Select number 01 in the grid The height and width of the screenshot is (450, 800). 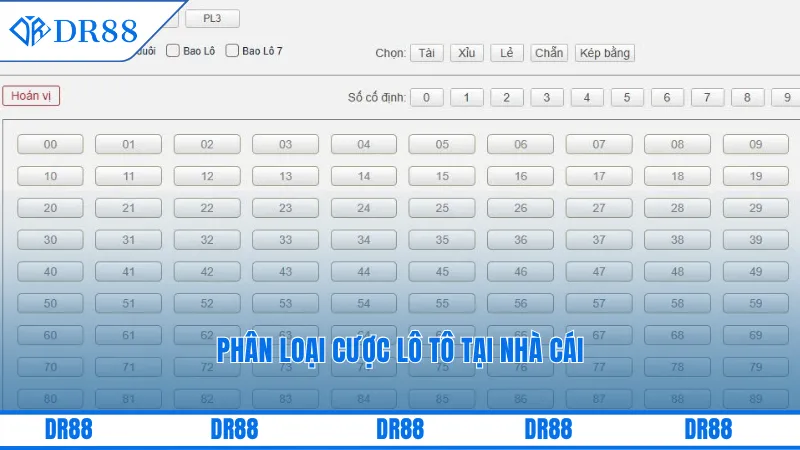[x=129, y=144]
